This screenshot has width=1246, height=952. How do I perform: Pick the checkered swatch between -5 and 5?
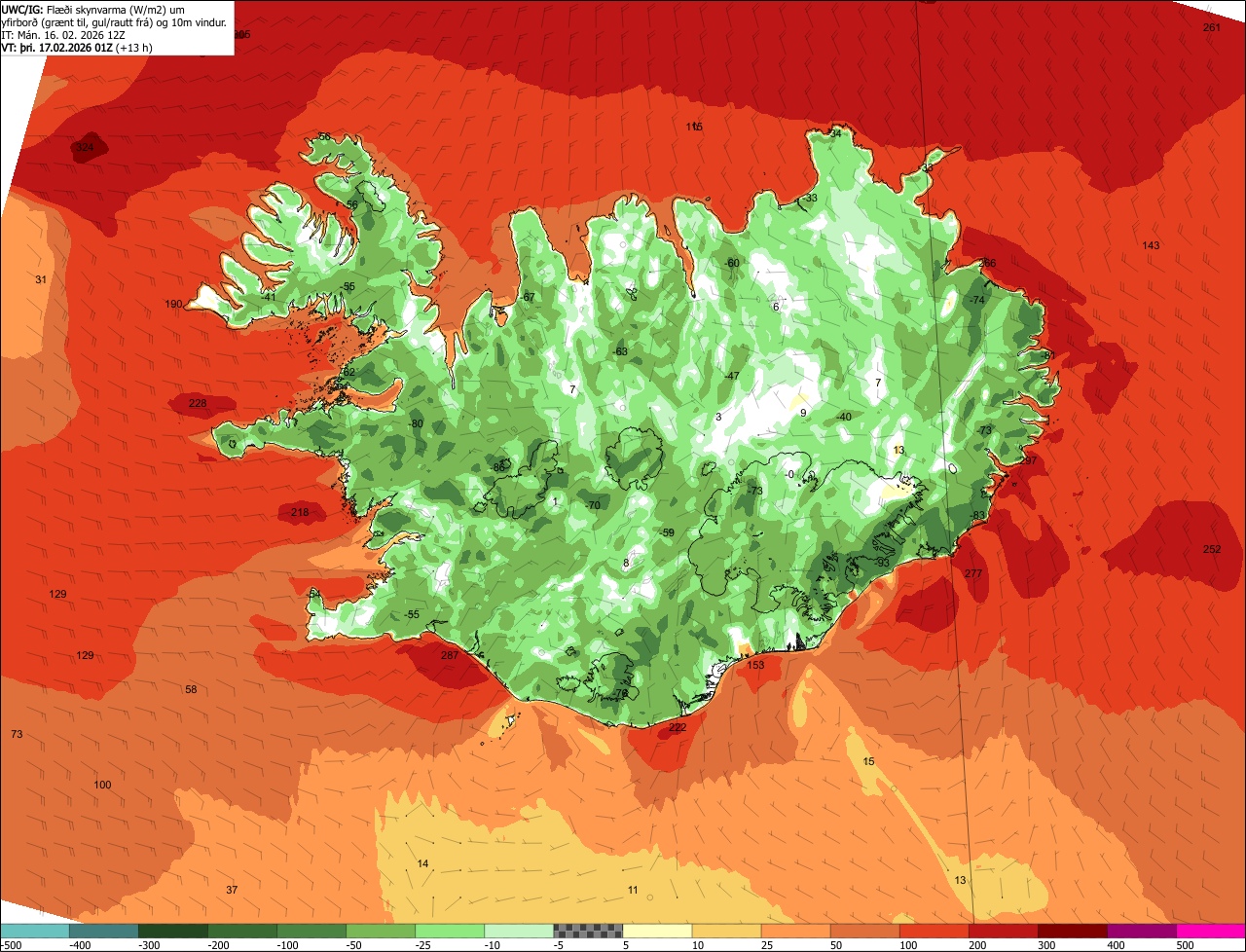588,931
